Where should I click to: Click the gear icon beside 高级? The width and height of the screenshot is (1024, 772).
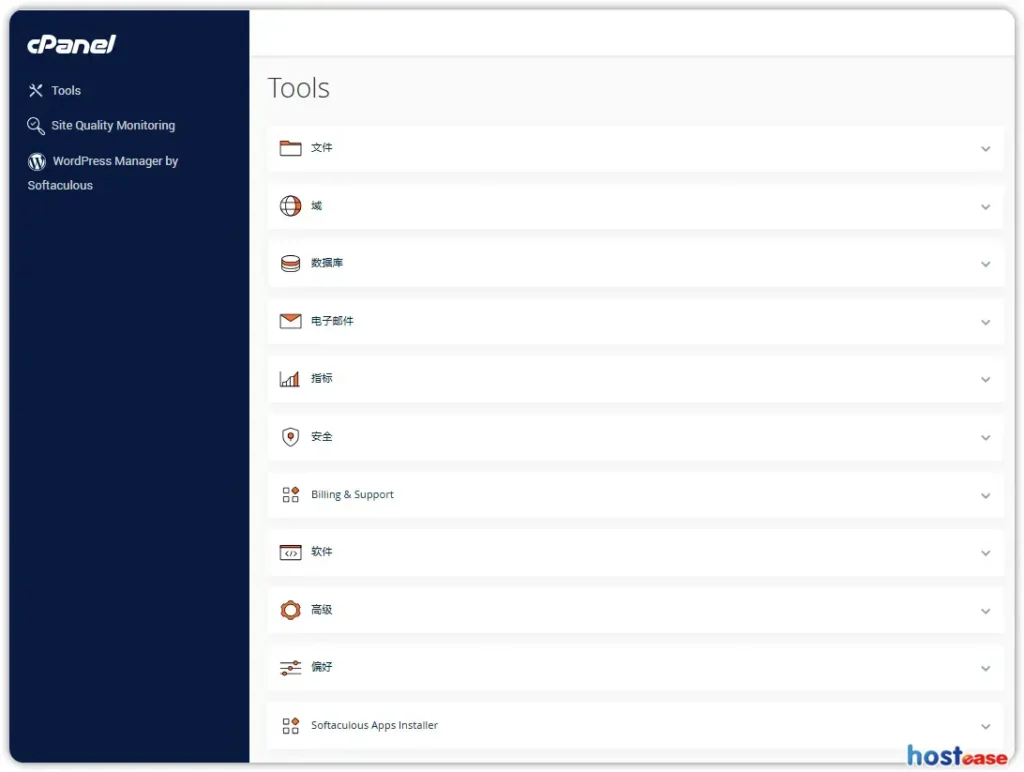(x=290, y=610)
